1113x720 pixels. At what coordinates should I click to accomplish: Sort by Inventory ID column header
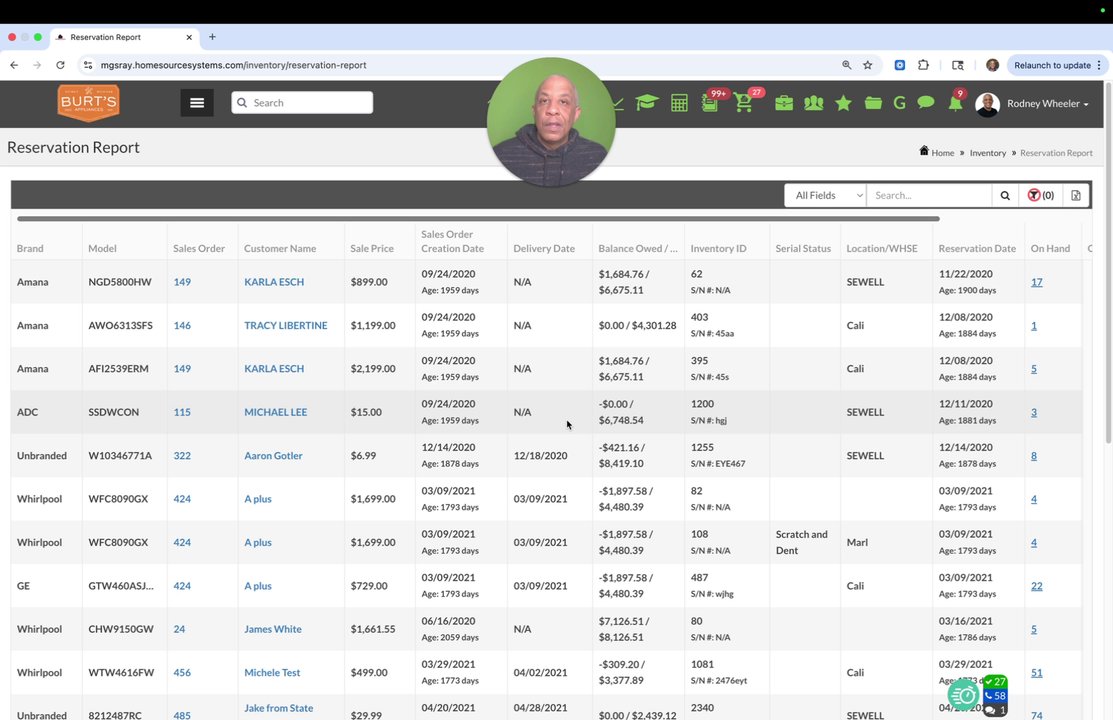718,249
